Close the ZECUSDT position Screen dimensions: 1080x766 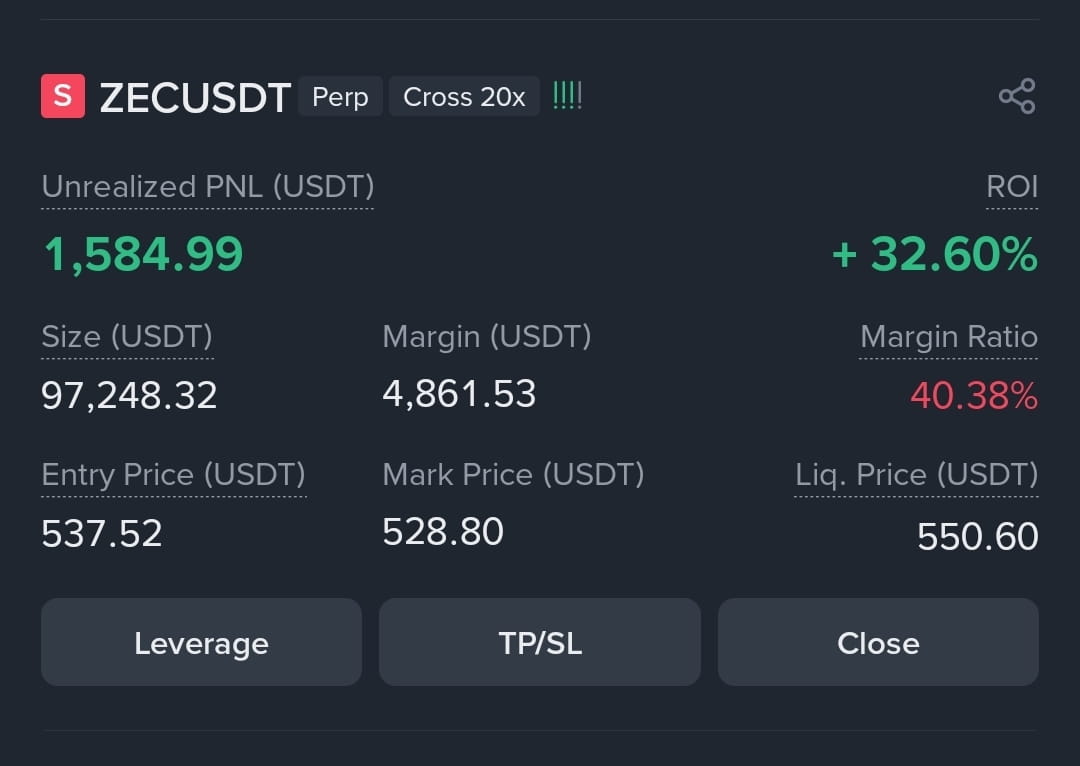pos(878,642)
